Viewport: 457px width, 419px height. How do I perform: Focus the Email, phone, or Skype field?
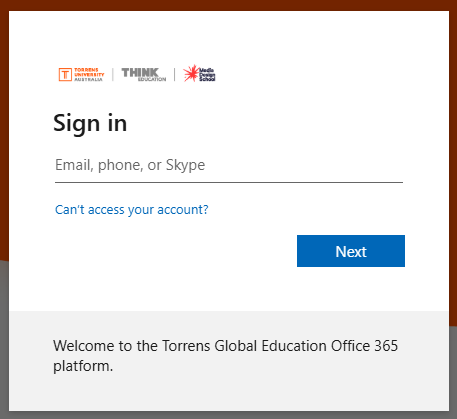click(x=229, y=165)
